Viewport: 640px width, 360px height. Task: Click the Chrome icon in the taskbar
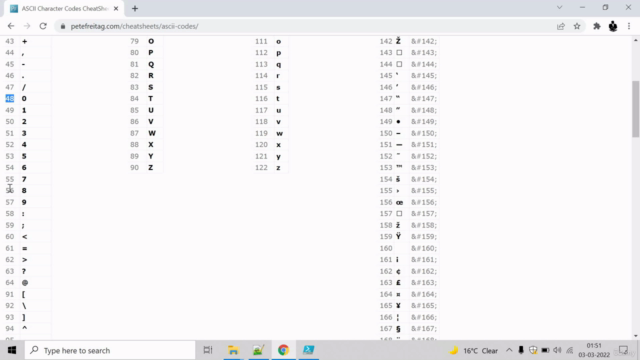(283, 350)
